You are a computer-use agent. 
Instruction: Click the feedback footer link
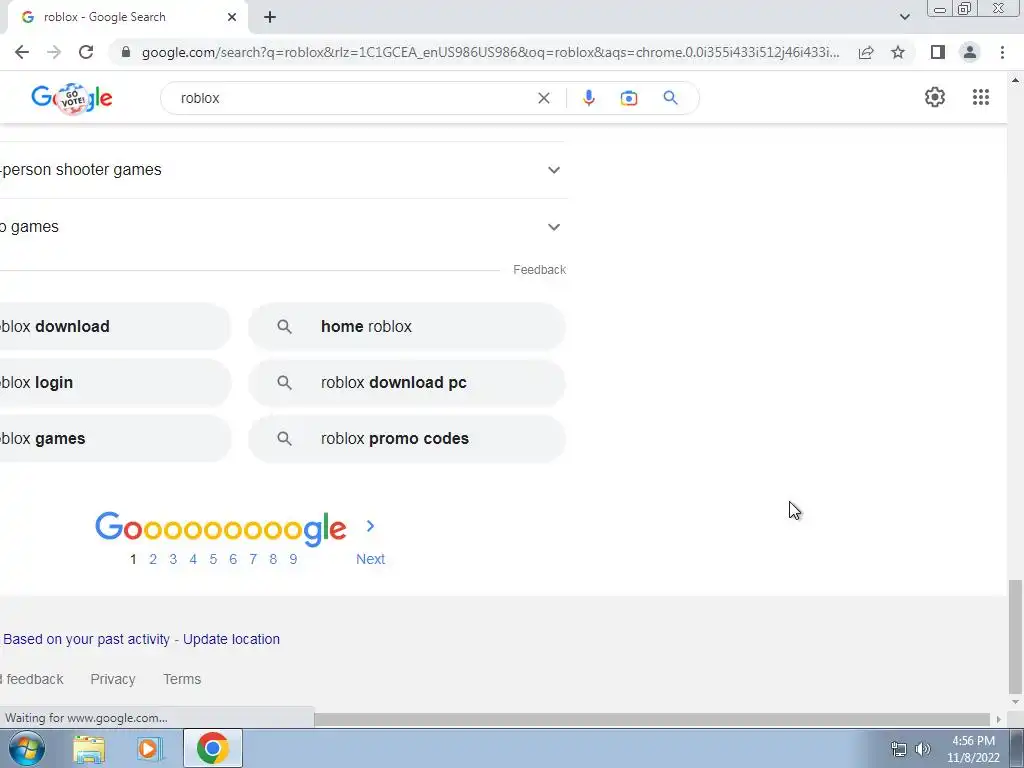coord(33,679)
